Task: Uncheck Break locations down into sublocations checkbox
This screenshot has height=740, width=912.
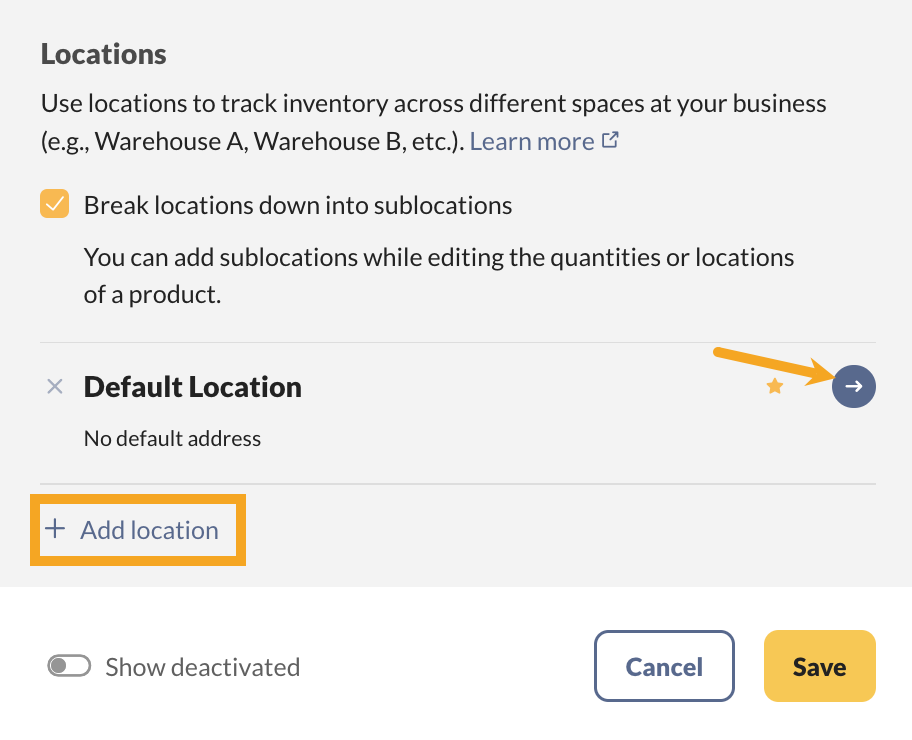Action: (55, 205)
